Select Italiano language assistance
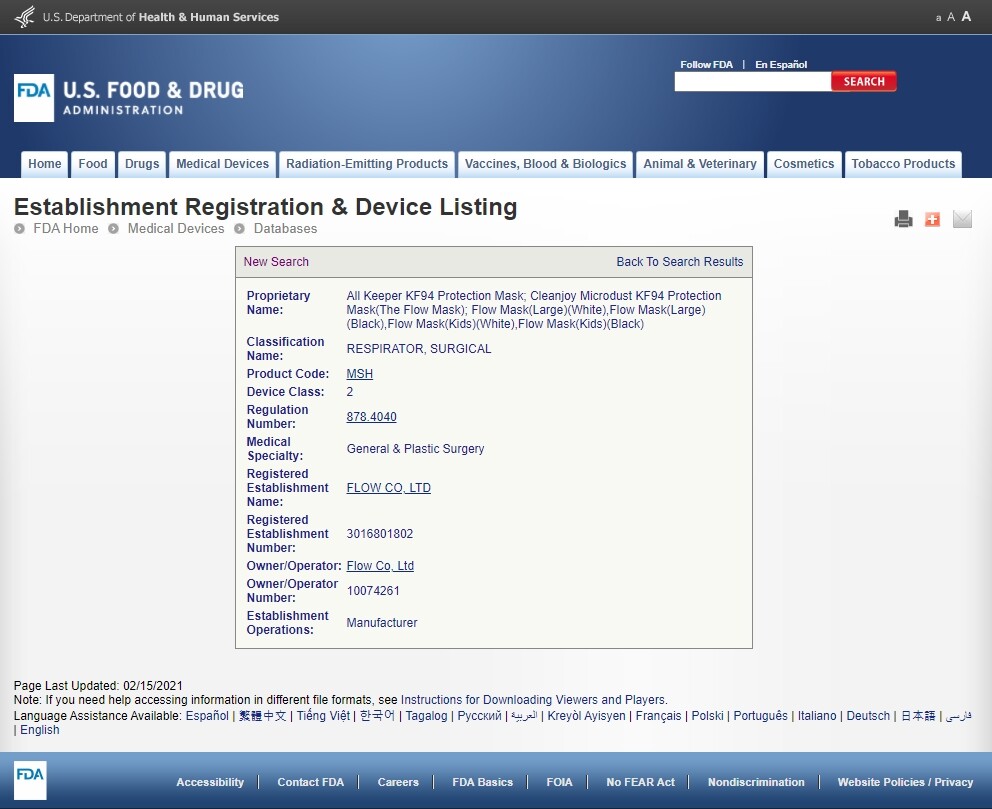Viewport: 992px width, 809px height. tap(817, 715)
